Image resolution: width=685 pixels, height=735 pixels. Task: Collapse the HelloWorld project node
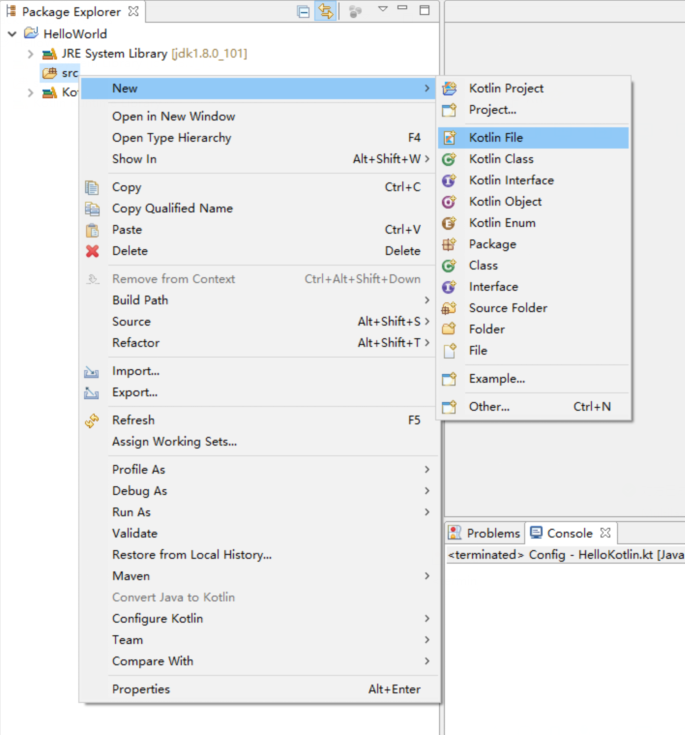click(x=12, y=34)
